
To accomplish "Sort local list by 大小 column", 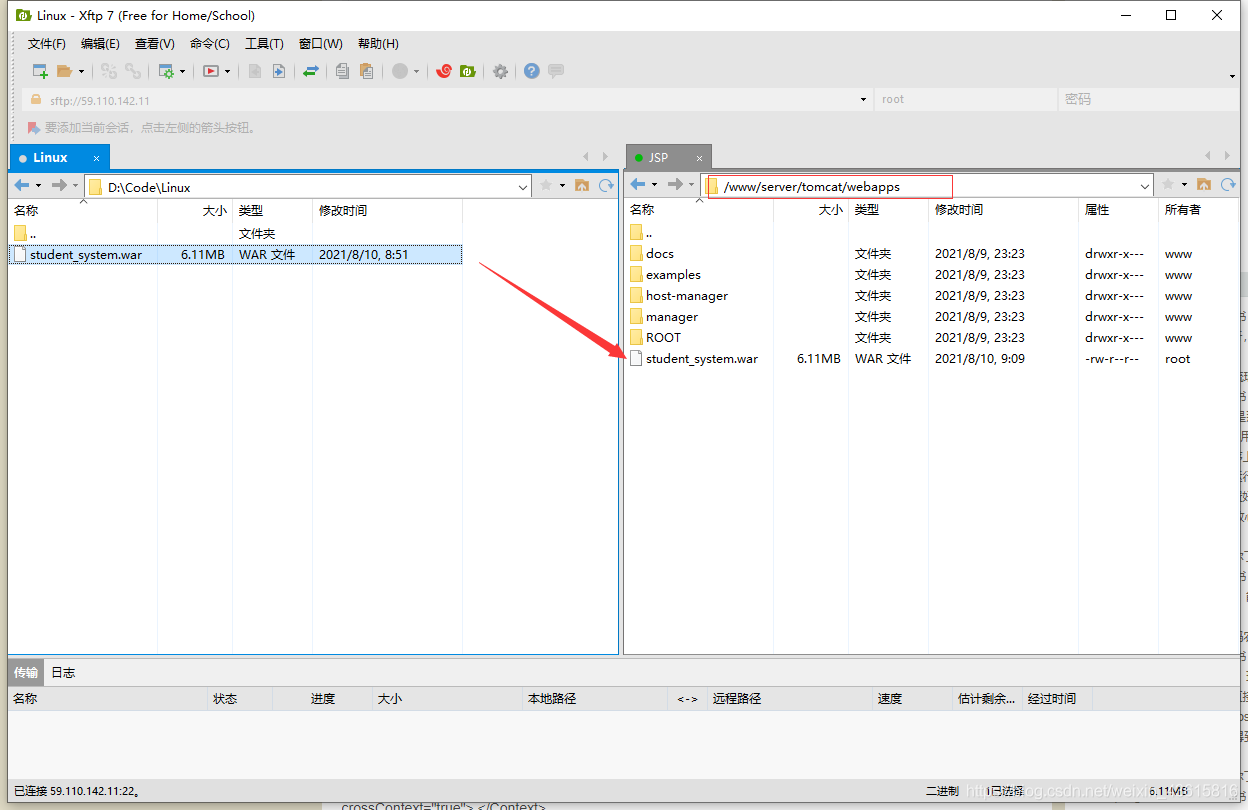I will coord(195,211).
